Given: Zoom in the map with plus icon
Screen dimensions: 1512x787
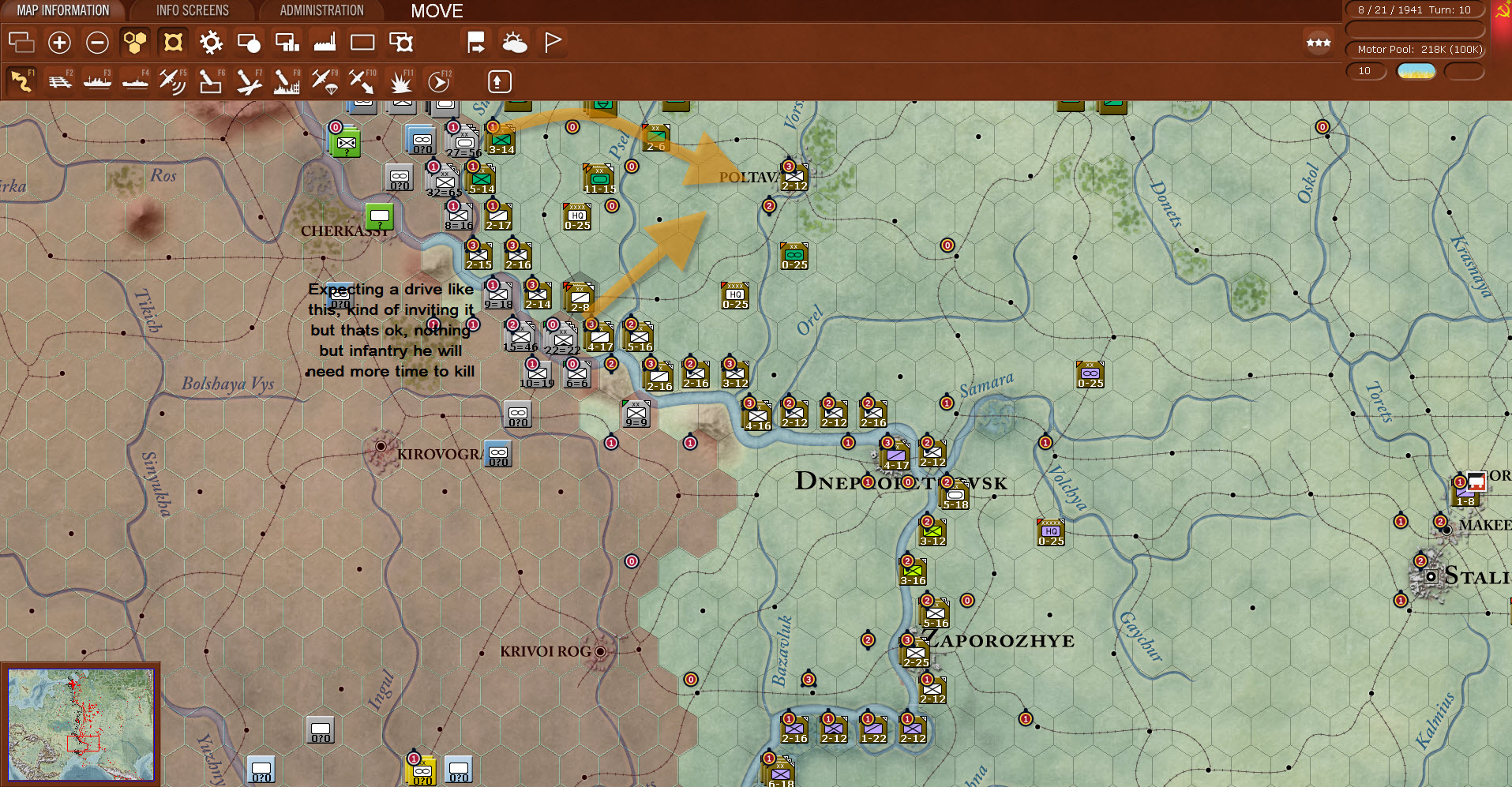Looking at the screenshot, I should tap(59, 43).
